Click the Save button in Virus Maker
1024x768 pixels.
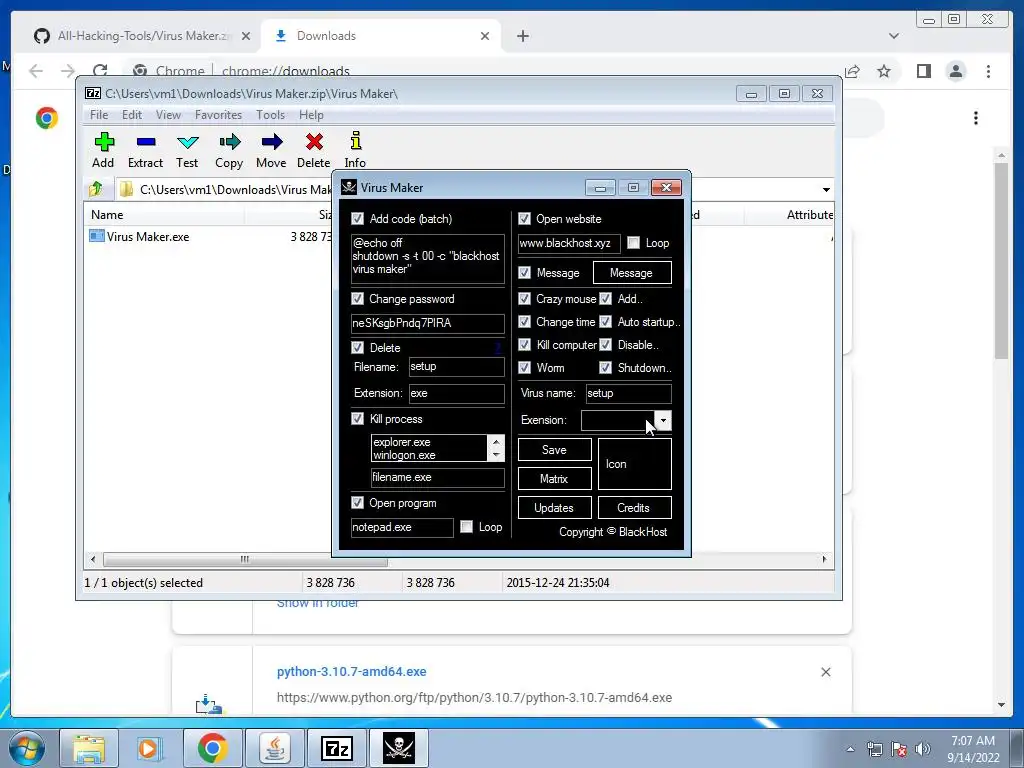point(554,450)
